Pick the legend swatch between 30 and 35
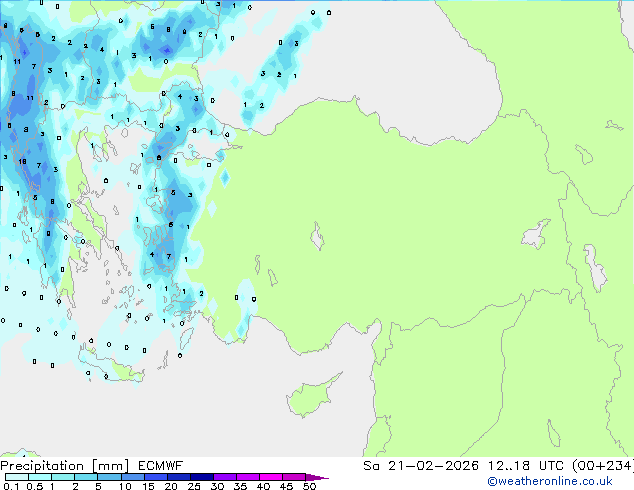 click(x=224, y=477)
